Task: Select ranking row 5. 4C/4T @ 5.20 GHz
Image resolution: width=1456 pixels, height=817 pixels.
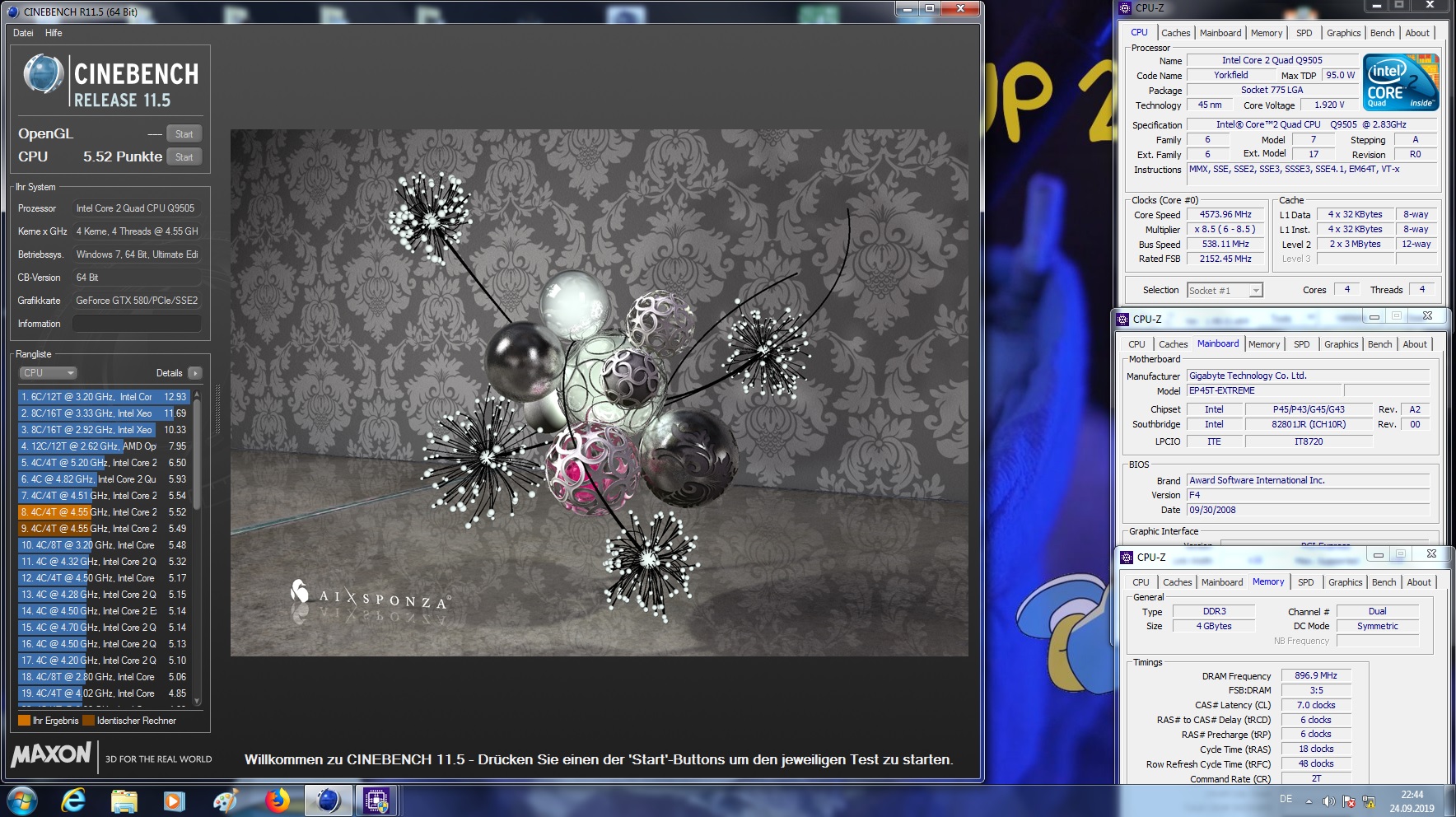Action: coord(105,463)
